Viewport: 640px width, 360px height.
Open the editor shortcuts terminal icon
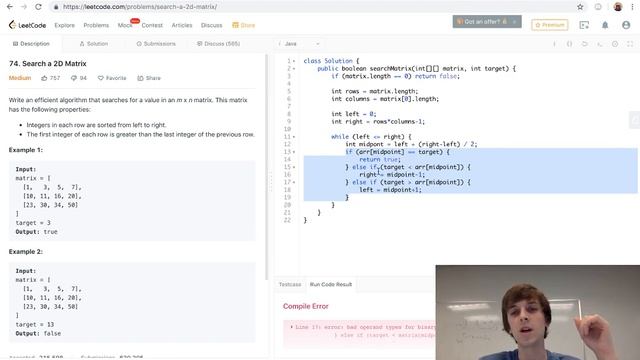(x=600, y=44)
